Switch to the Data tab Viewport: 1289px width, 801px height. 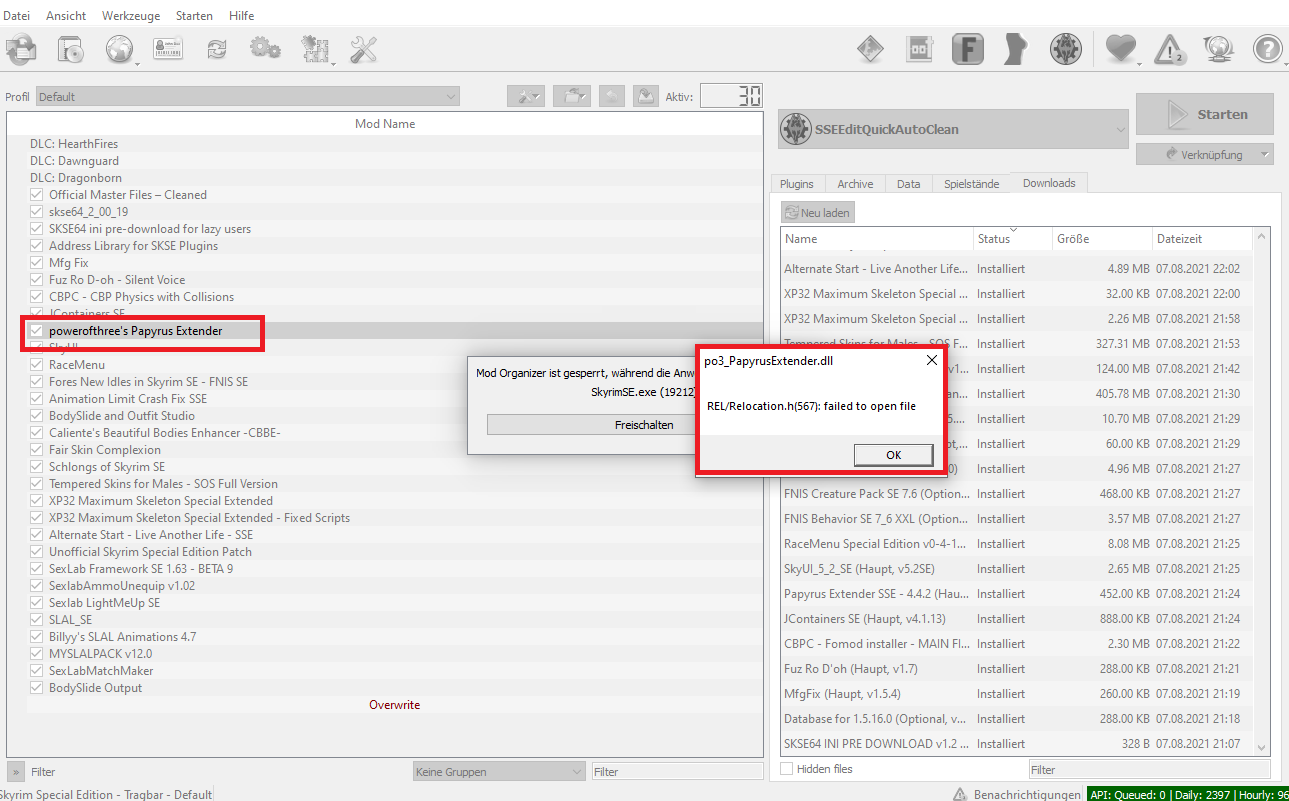click(x=908, y=184)
